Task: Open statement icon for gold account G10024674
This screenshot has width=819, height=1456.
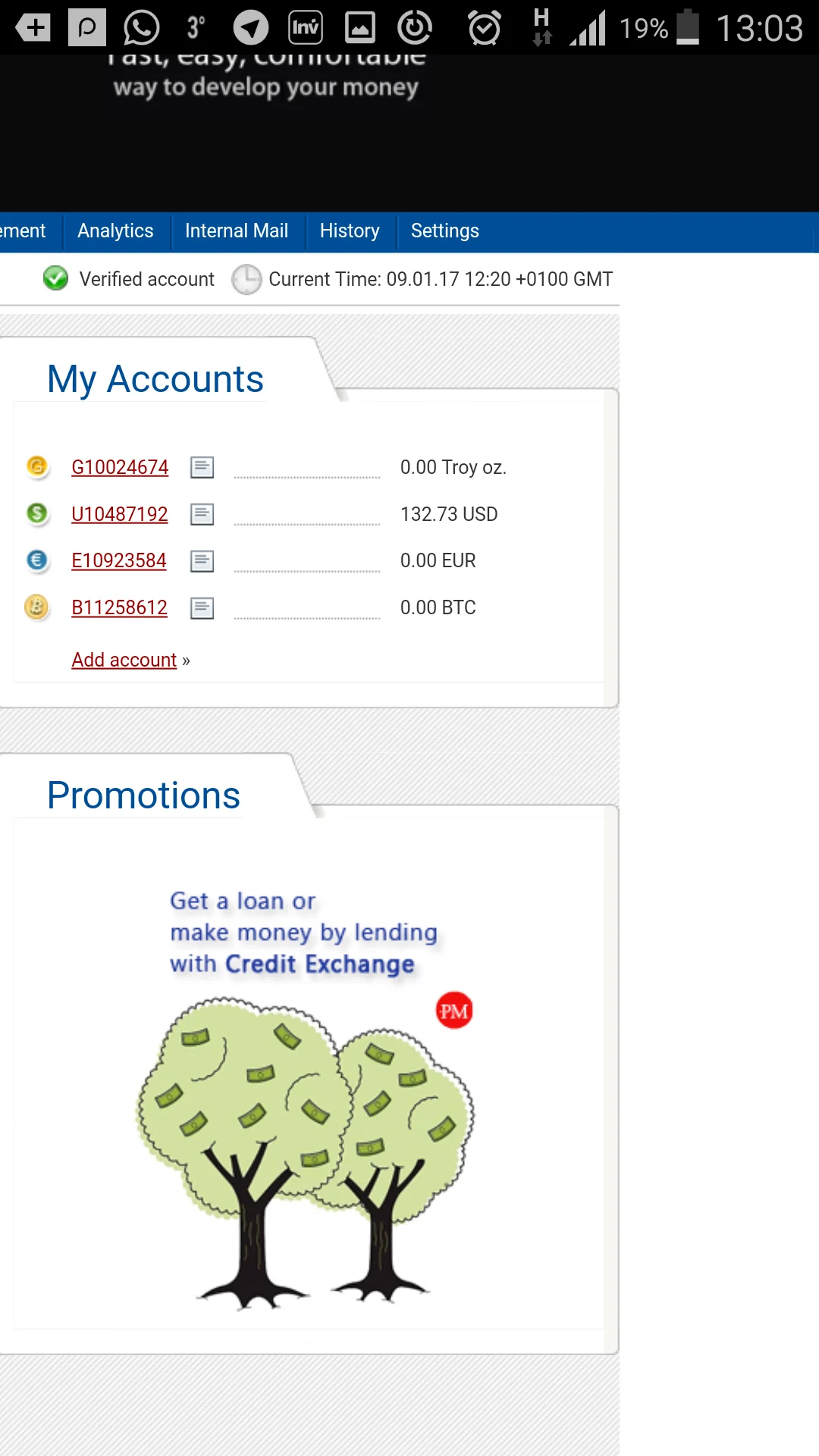Action: (x=202, y=467)
